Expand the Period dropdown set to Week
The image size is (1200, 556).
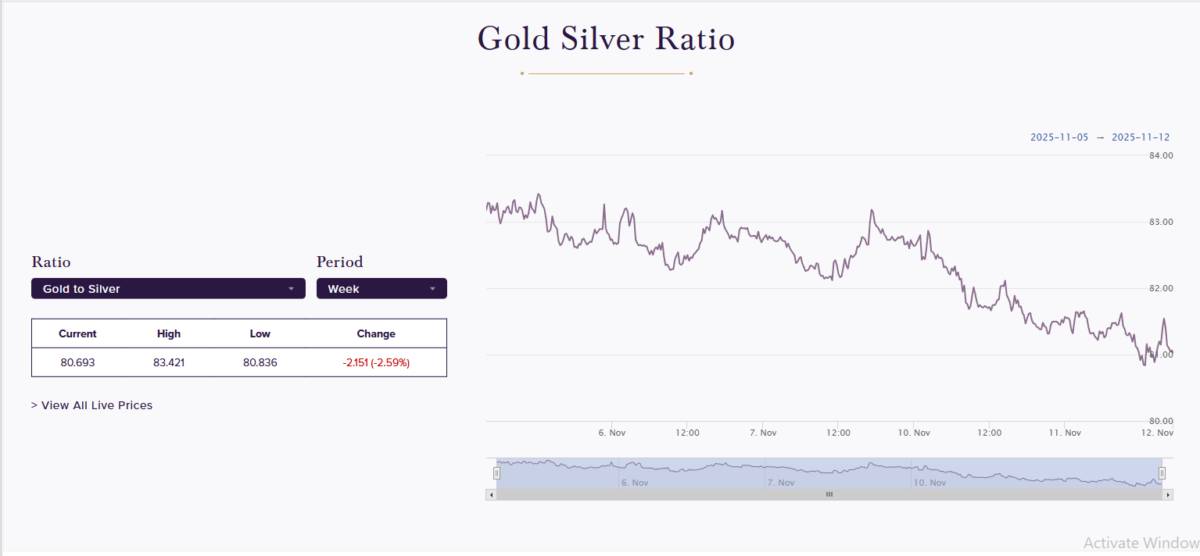coord(381,289)
